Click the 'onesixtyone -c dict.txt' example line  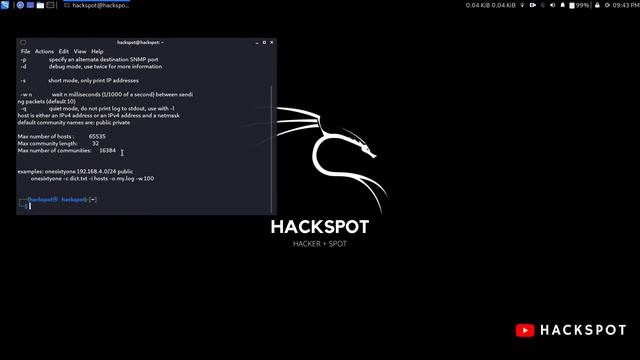[92, 178]
